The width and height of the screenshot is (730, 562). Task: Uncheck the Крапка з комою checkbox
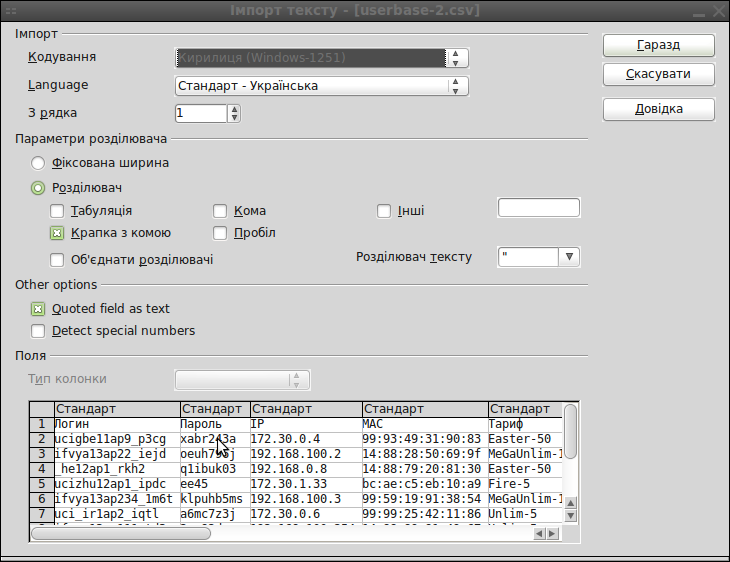coord(57,233)
